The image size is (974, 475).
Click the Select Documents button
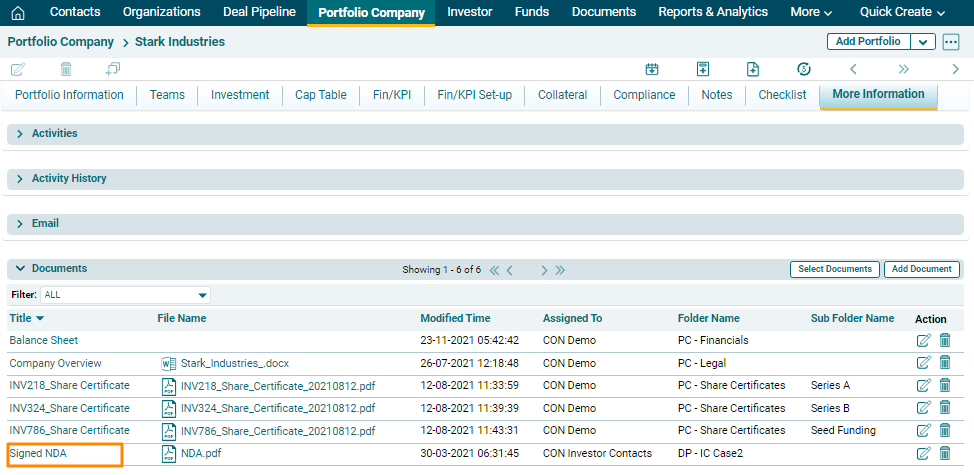point(834,269)
